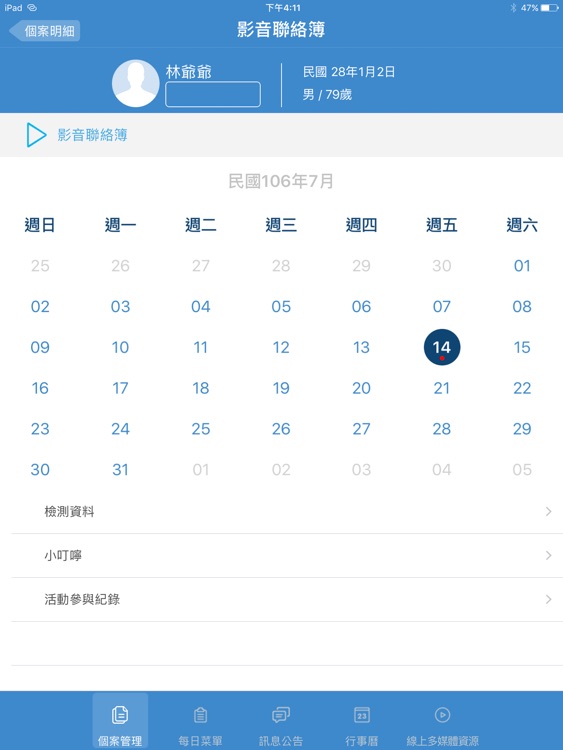Select date 12 on the calendar
Viewport: 563px width, 750px height.
click(x=281, y=347)
